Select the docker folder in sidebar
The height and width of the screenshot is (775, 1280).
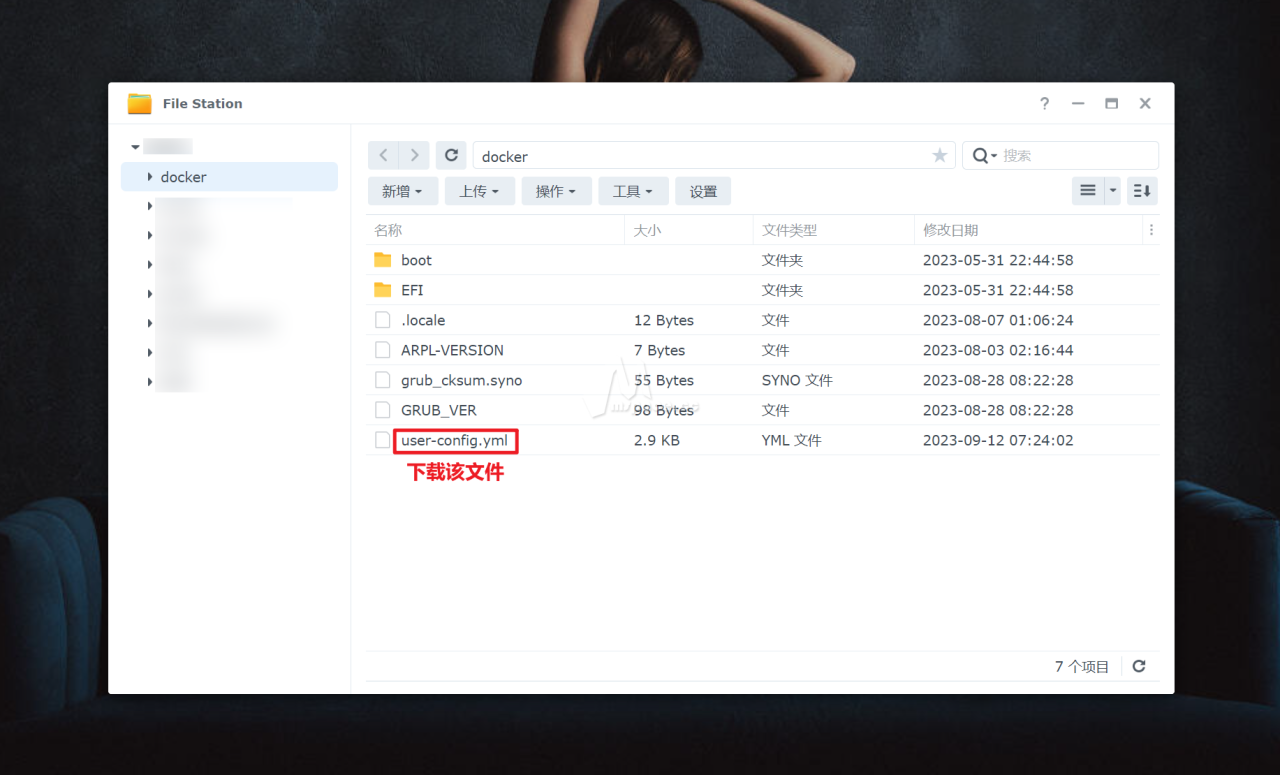pyautogui.click(x=229, y=177)
